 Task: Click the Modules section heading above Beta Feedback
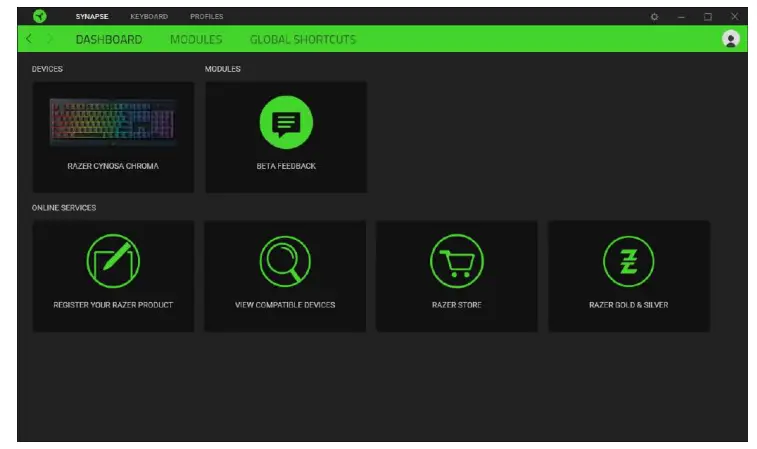point(223,69)
